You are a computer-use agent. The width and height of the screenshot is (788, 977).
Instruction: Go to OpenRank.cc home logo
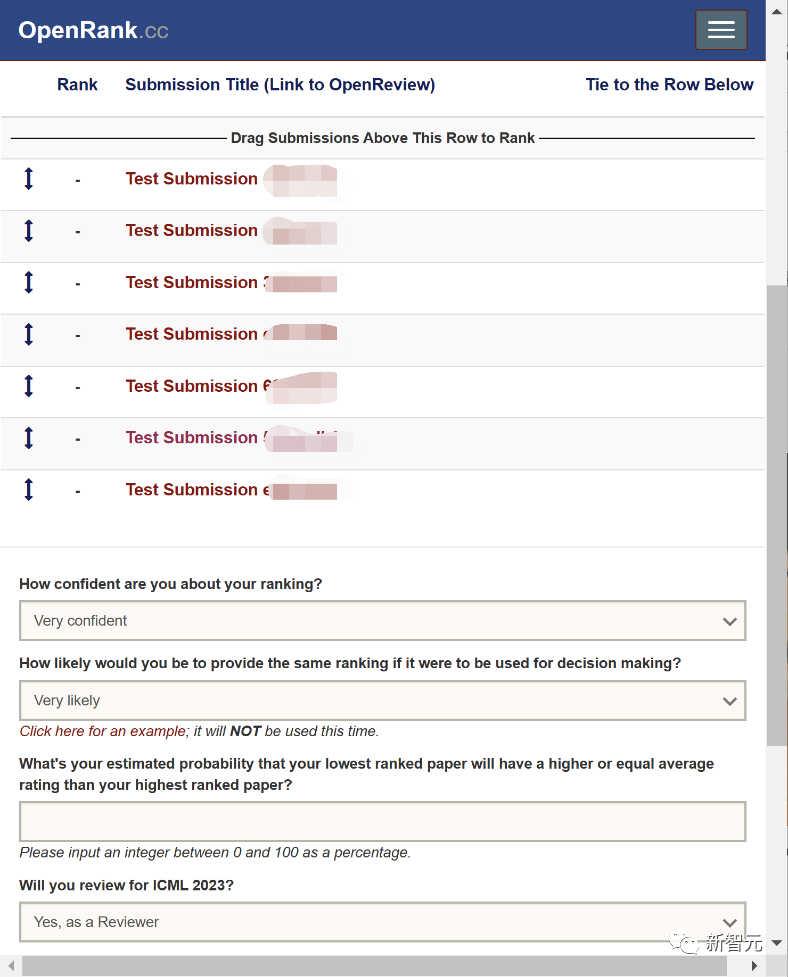pos(93,30)
